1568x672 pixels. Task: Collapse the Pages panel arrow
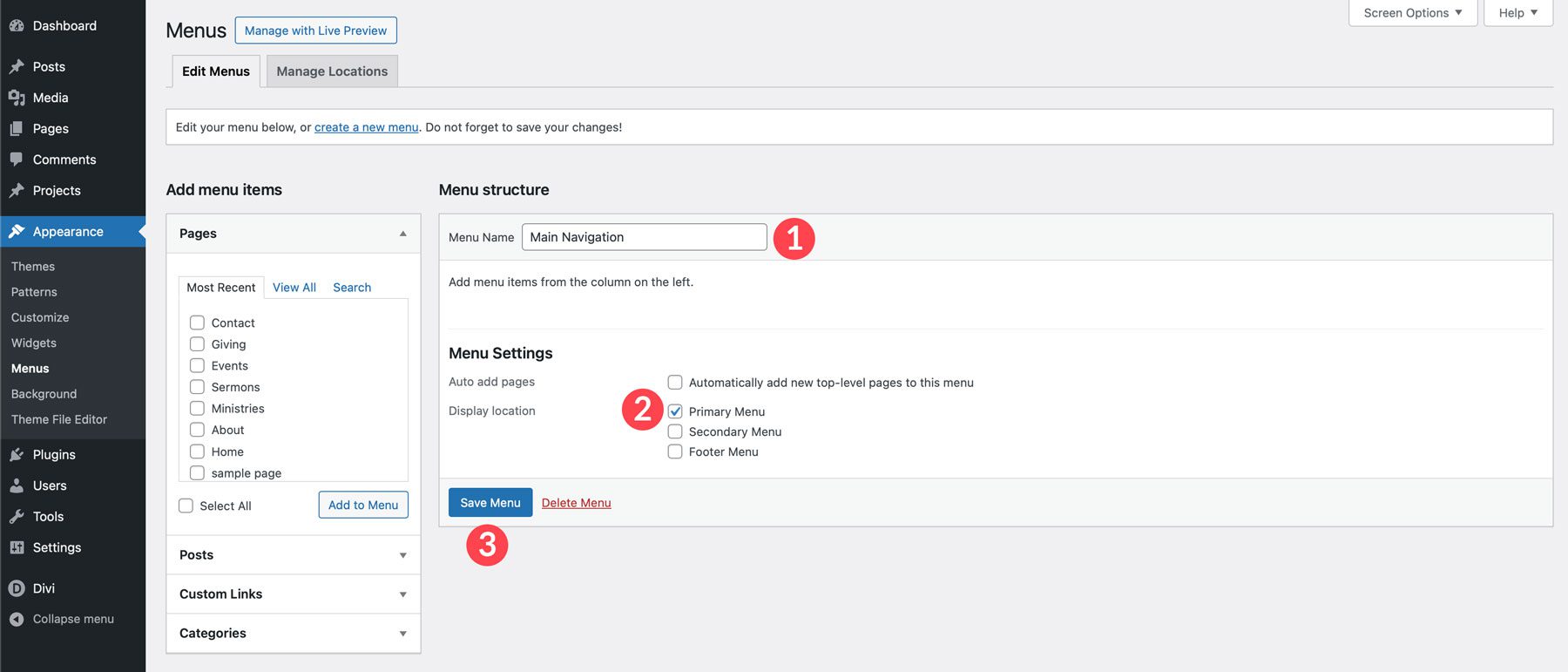[402, 234]
